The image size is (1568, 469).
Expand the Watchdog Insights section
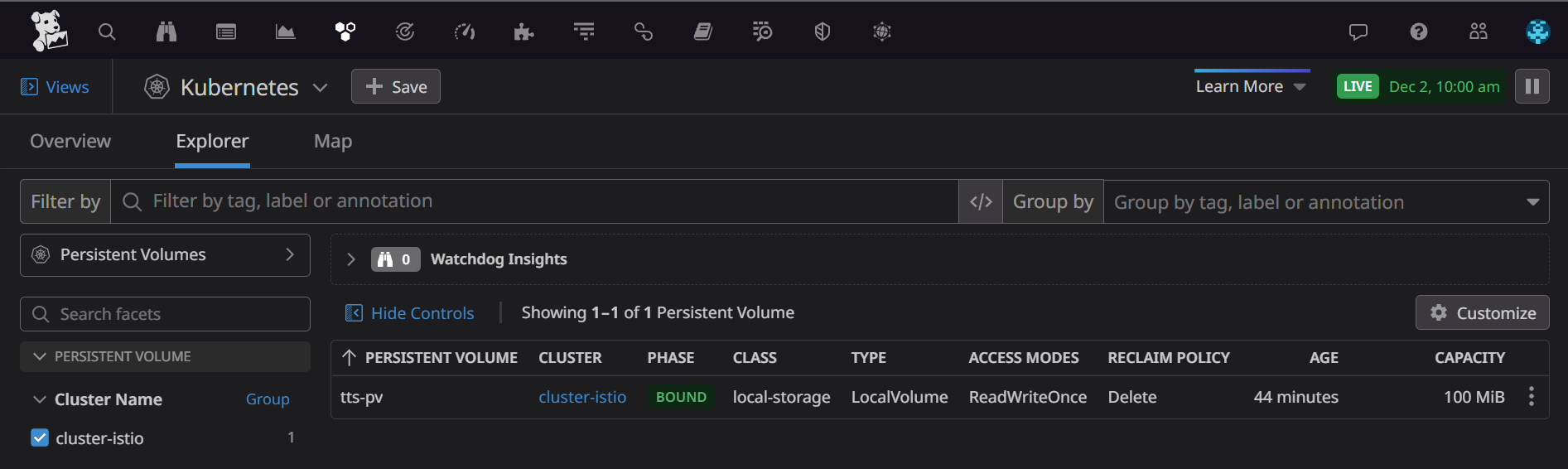coord(351,259)
